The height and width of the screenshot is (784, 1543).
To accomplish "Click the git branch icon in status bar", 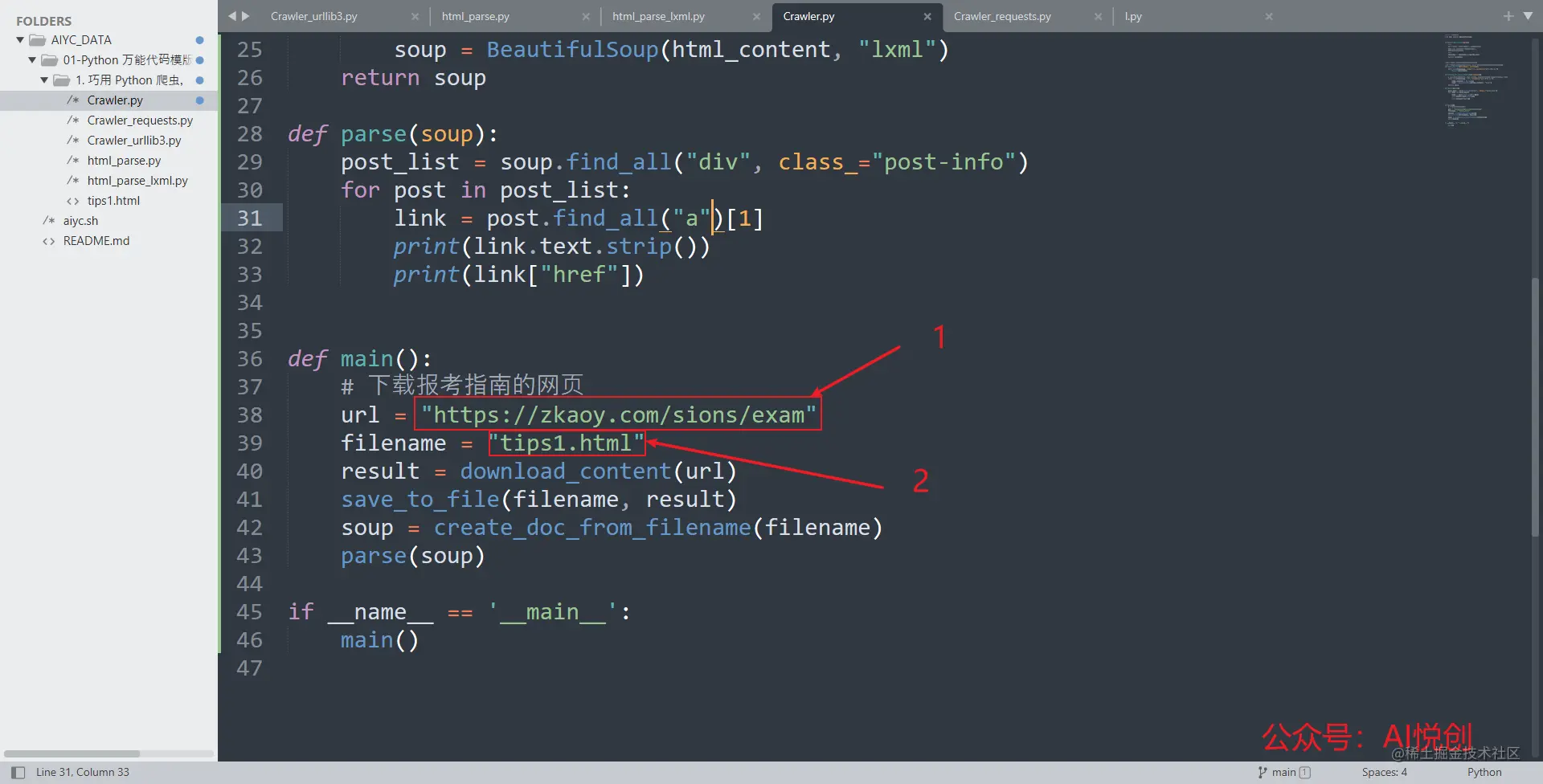I will pyautogui.click(x=1263, y=773).
